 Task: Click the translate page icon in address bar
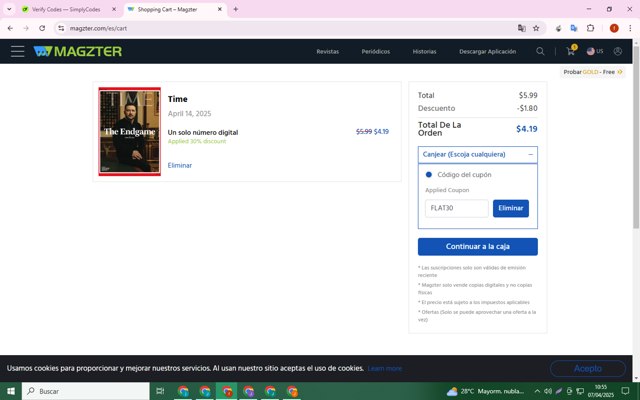click(x=522, y=28)
